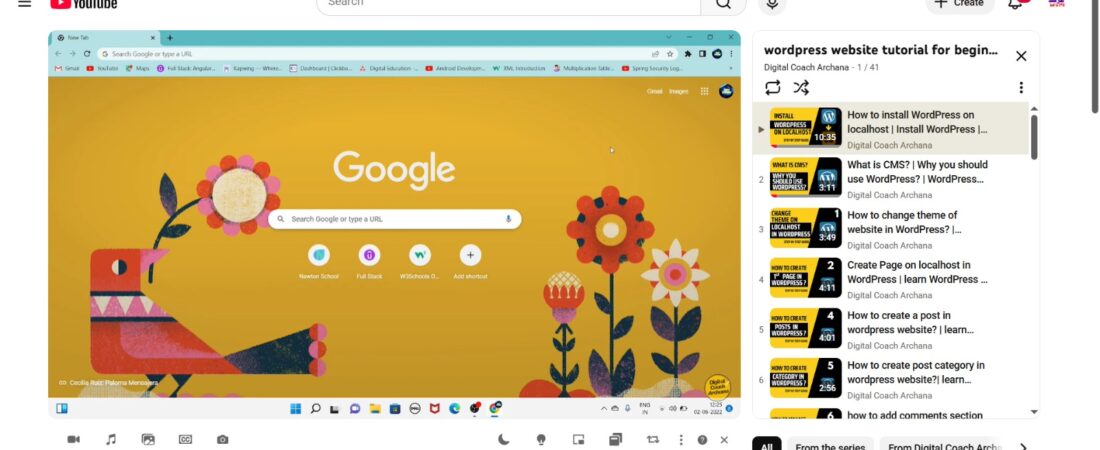The image size is (1100, 450).
Task: Click 'Digital Coach Archana' under the change theme item
Action: [890, 246]
